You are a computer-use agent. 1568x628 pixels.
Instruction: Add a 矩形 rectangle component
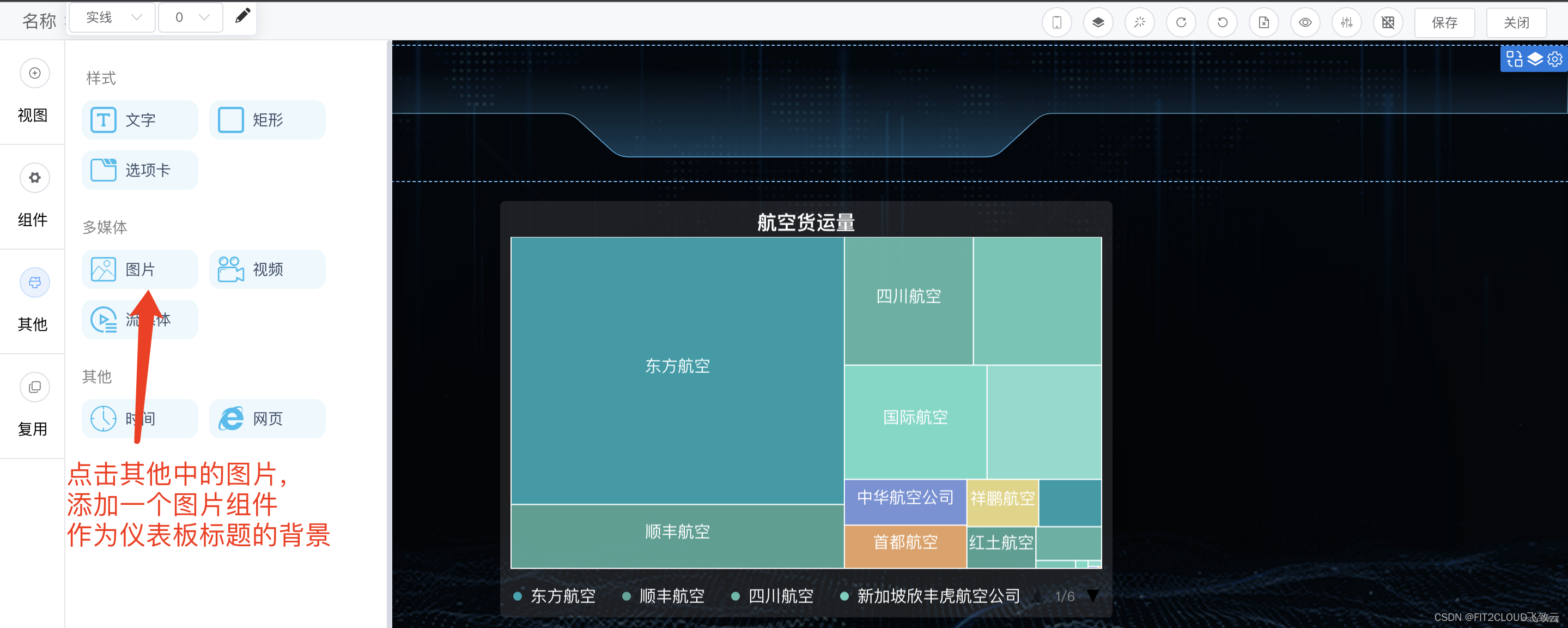[x=266, y=120]
